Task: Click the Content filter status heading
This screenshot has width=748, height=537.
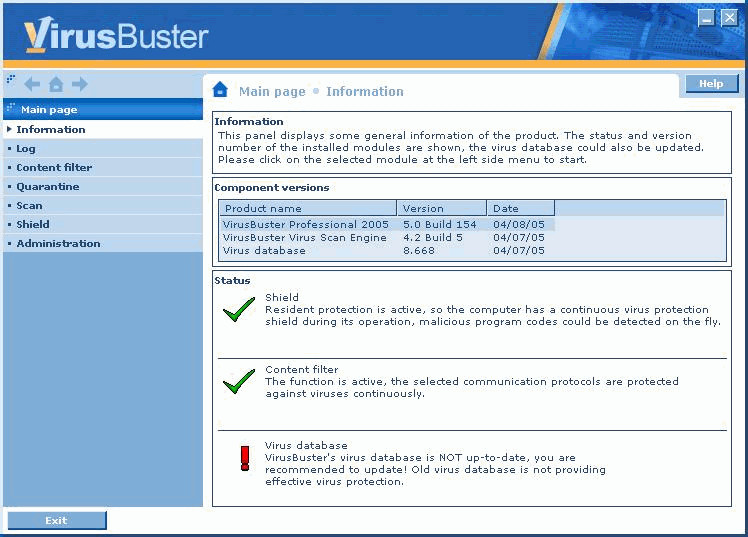Action: pos(302,370)
